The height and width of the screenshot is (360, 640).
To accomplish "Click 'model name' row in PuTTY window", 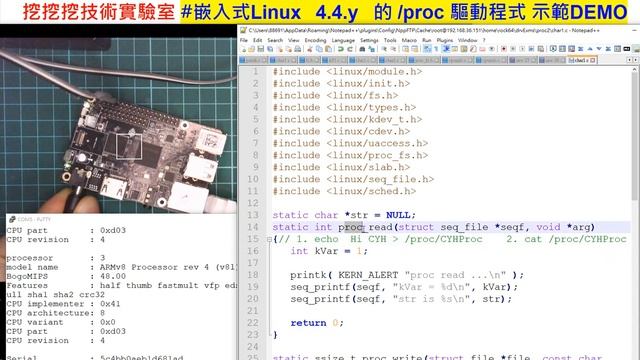I will [x=121, y=267].
